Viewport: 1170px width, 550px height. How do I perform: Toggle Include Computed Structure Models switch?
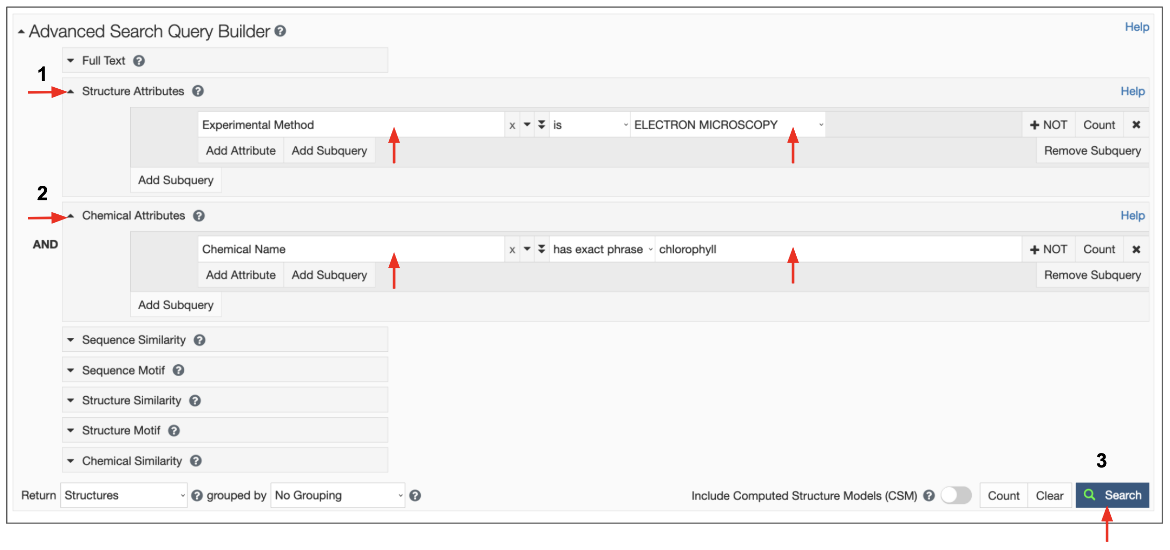956,495
